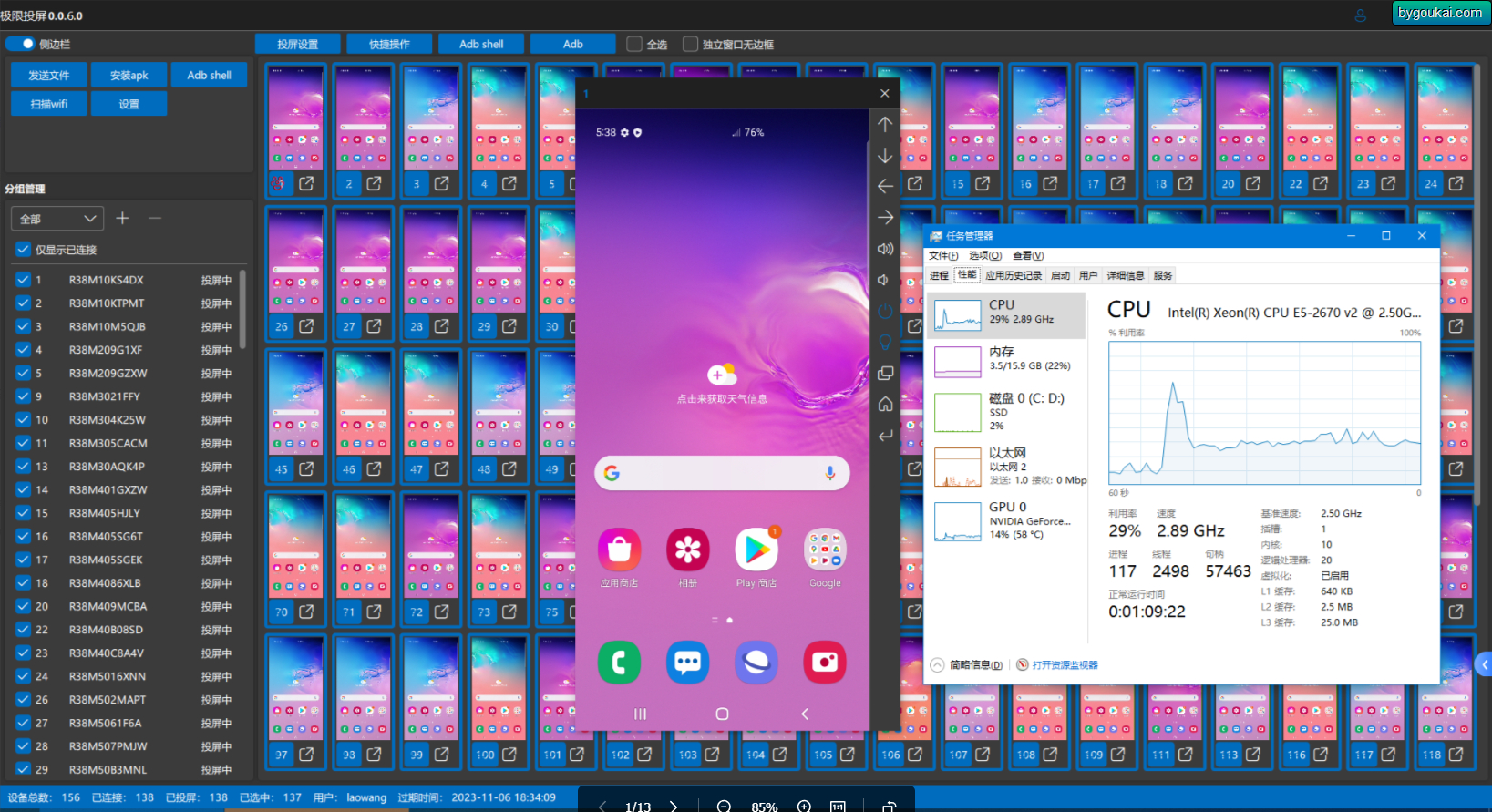The width and height of the screenshot is (1492, 812).
Task: Toggle the 侧边栏 sidebar switch
Action: (x=20, y=44)
